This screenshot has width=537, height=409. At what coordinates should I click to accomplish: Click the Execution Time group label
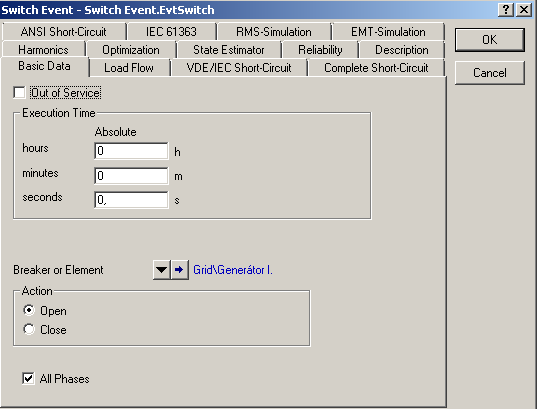tap(59, 113)
